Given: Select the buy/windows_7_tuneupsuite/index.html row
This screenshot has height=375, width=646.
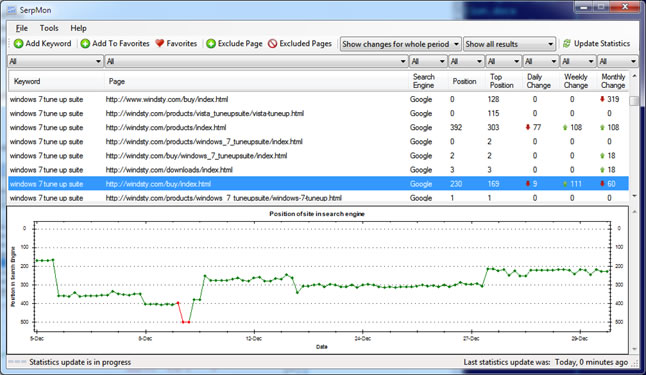Looking at the screenshot, I should [318, 156].
